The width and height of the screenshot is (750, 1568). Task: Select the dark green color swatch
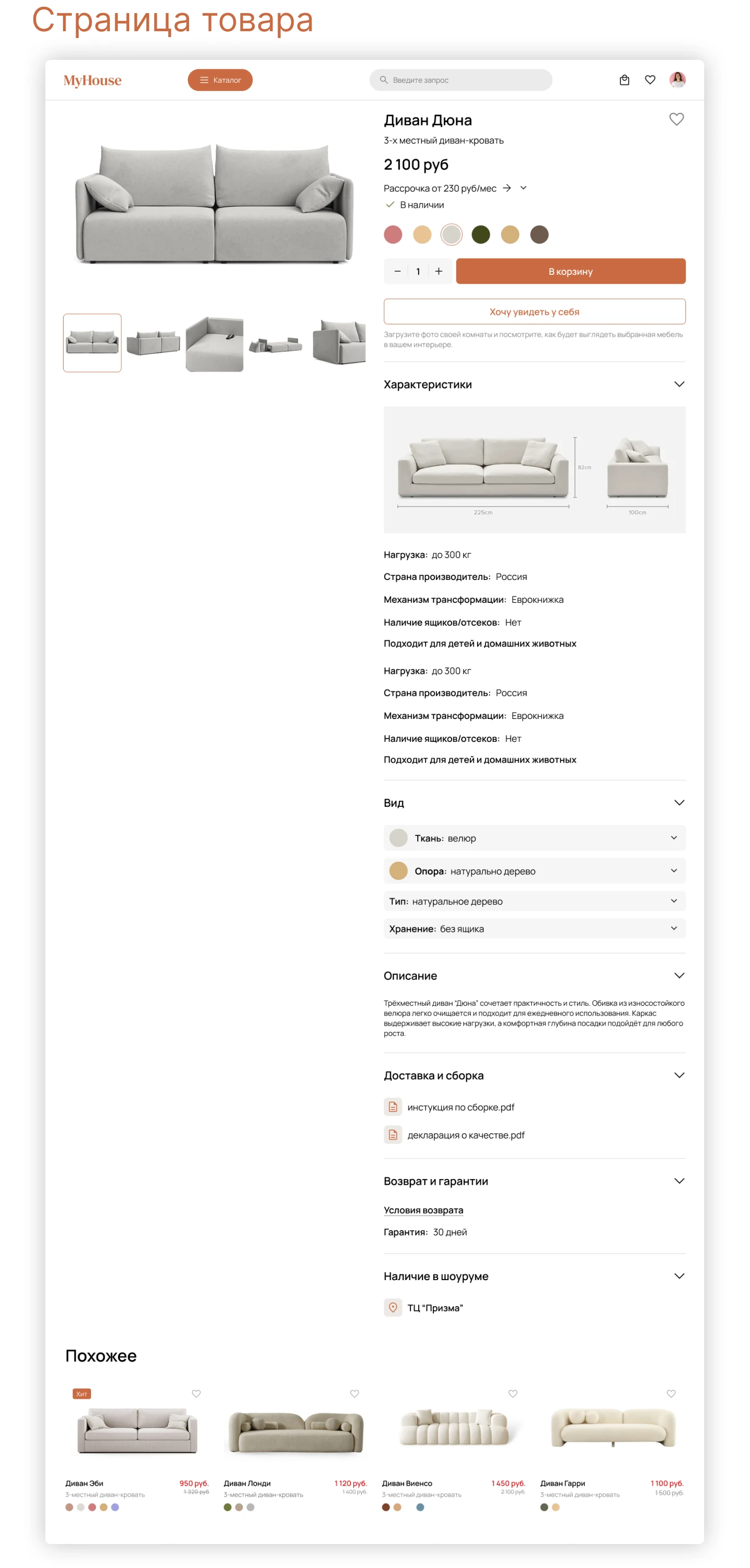480,234
